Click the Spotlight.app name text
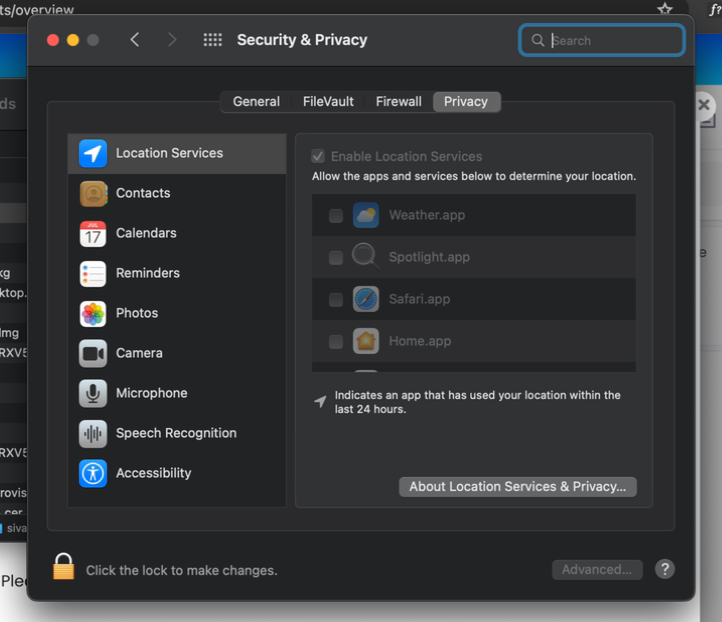Image resolution: width=722 pixels, height=622 pixels. (429, 257)
